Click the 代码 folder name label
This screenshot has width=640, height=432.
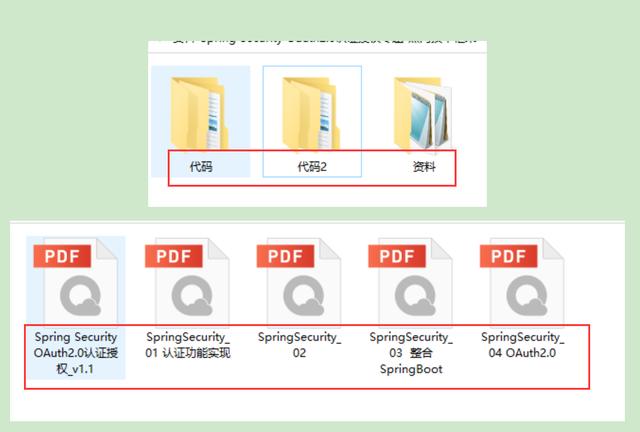coord(201,167)
